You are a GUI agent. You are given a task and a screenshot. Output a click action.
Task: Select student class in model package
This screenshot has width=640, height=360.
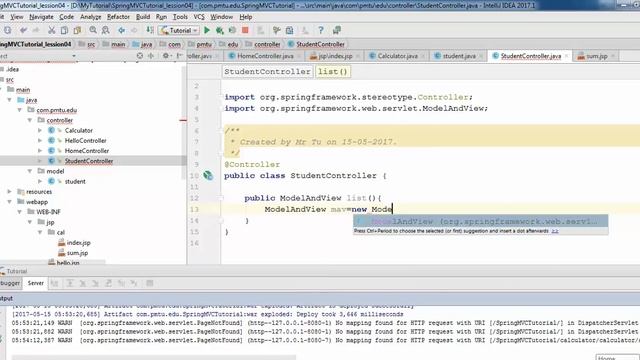[x=75, y=181]
